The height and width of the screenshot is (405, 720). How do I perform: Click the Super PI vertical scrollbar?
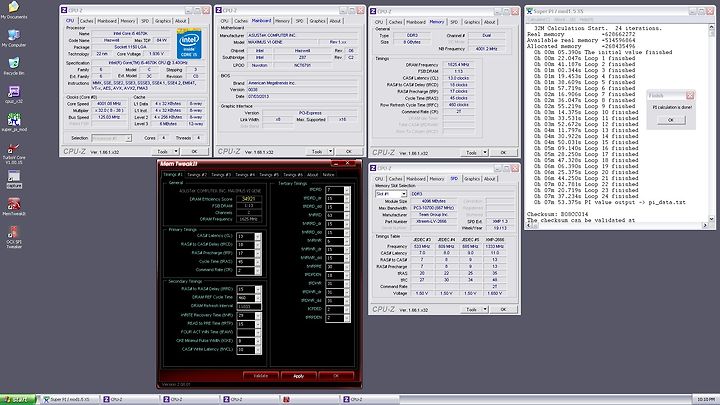(711, 124)
